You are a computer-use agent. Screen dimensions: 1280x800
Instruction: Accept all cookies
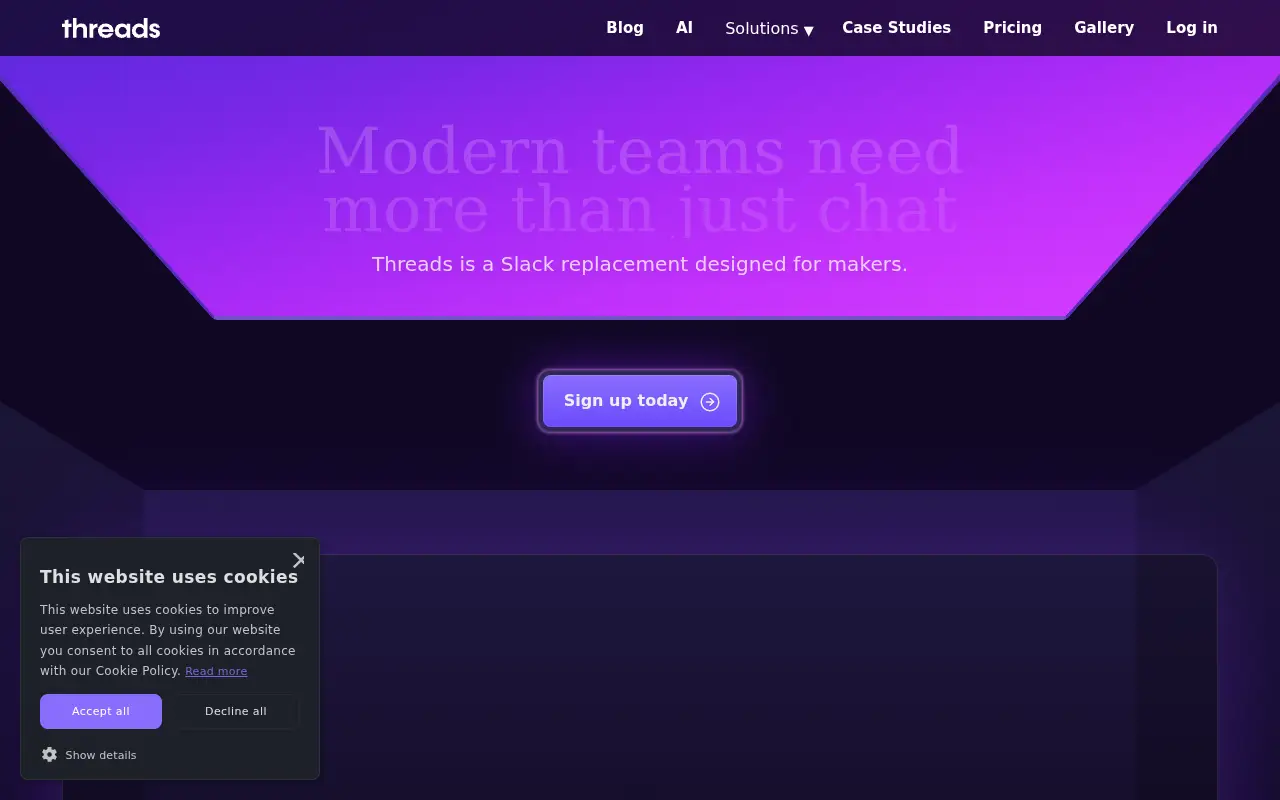tap(101, 711)
